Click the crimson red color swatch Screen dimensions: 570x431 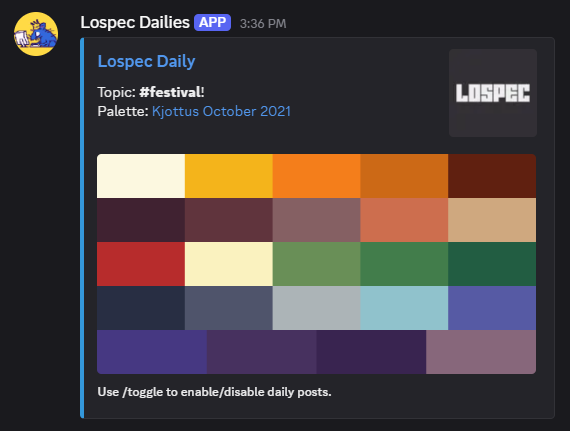[141, 264]
